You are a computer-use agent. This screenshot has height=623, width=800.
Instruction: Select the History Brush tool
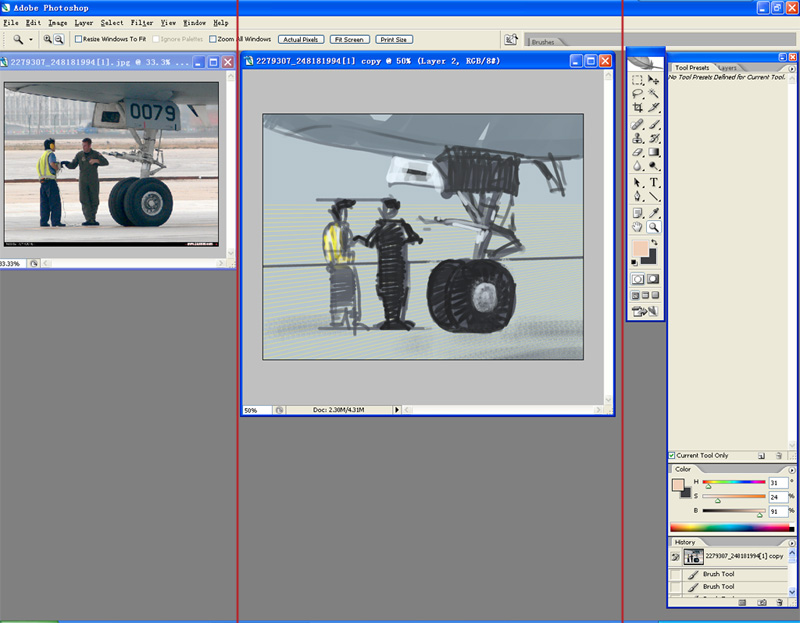(x=654, y=138)
